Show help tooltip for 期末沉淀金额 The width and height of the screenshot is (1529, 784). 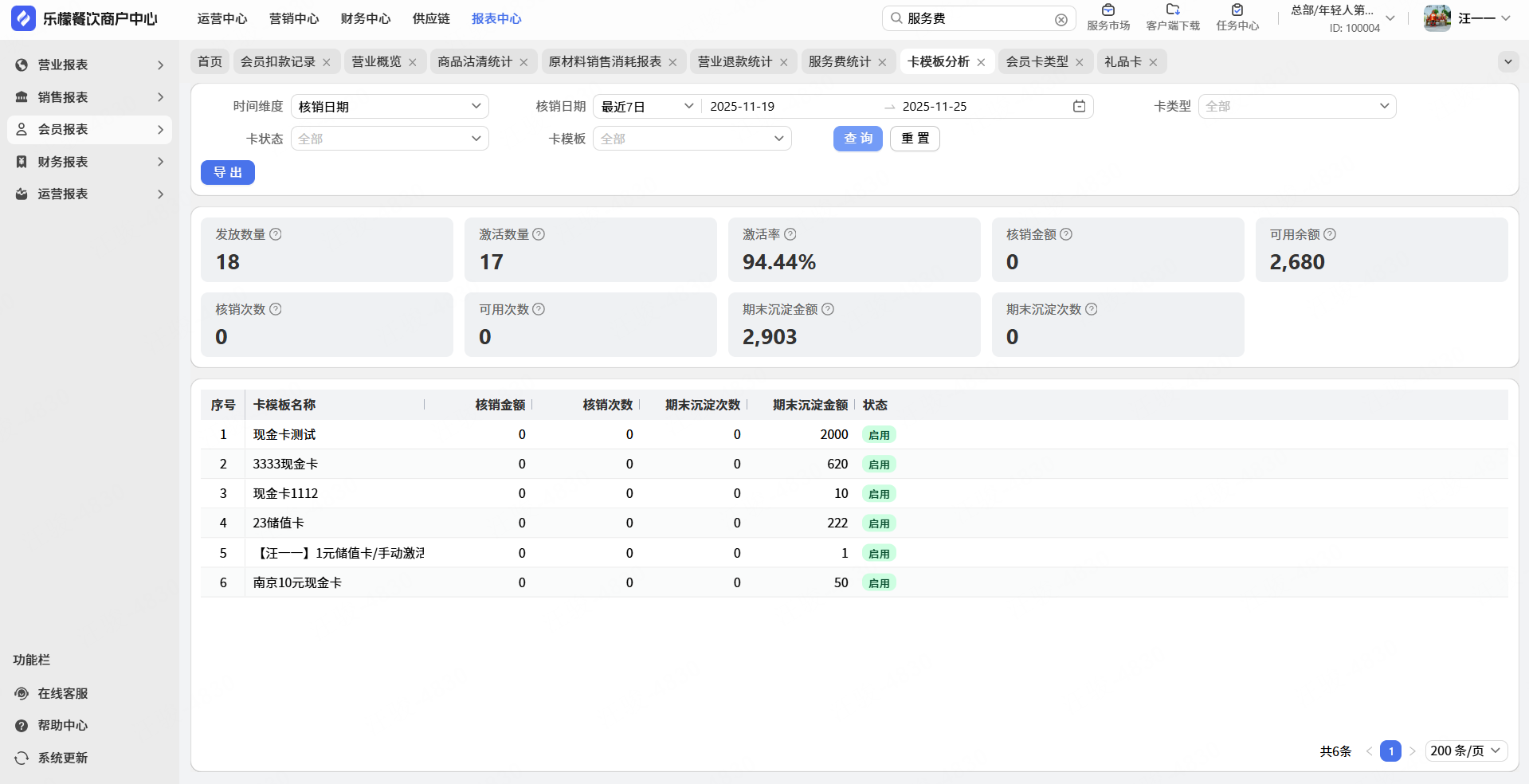(x=828, y=309)
